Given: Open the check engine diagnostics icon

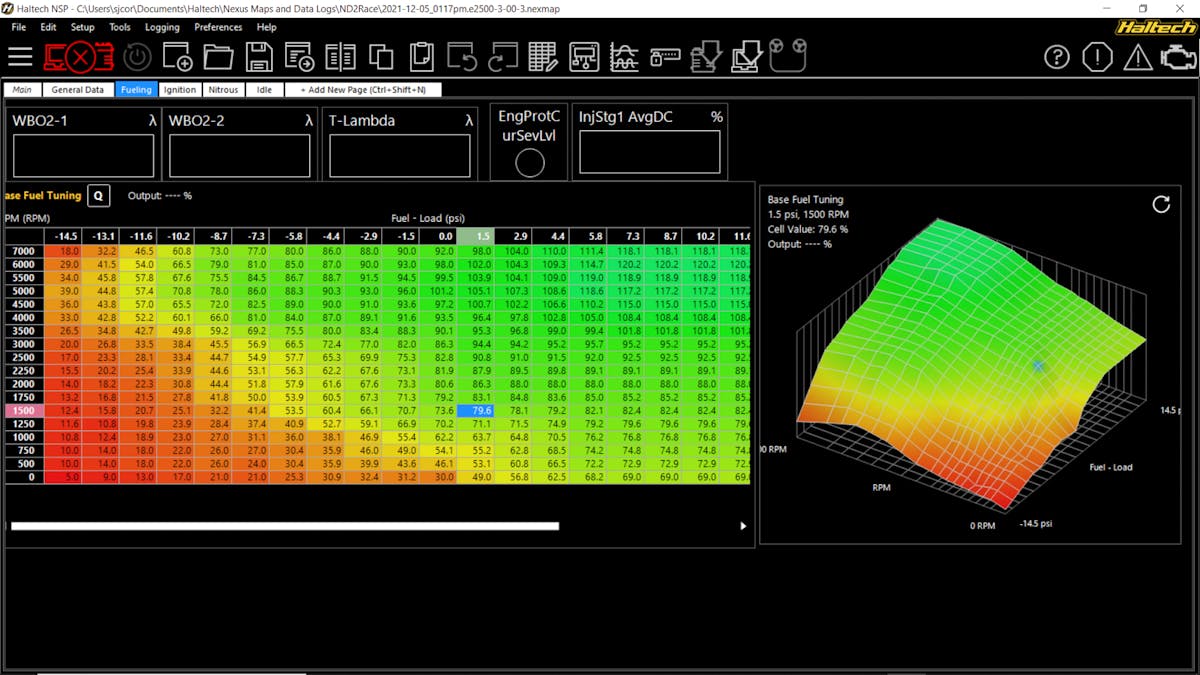Looking at the screenshot, I should [x=1178, y=57].
